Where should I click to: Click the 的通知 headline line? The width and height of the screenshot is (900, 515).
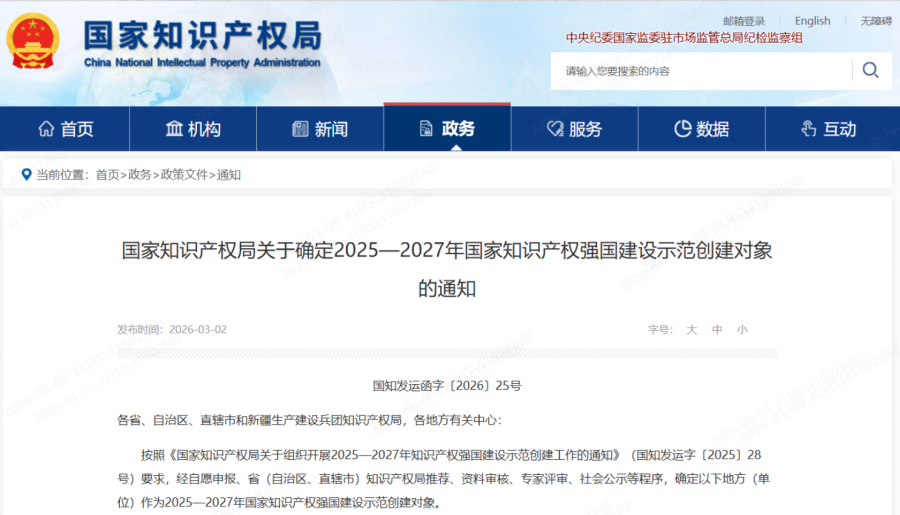pos(447,288)
